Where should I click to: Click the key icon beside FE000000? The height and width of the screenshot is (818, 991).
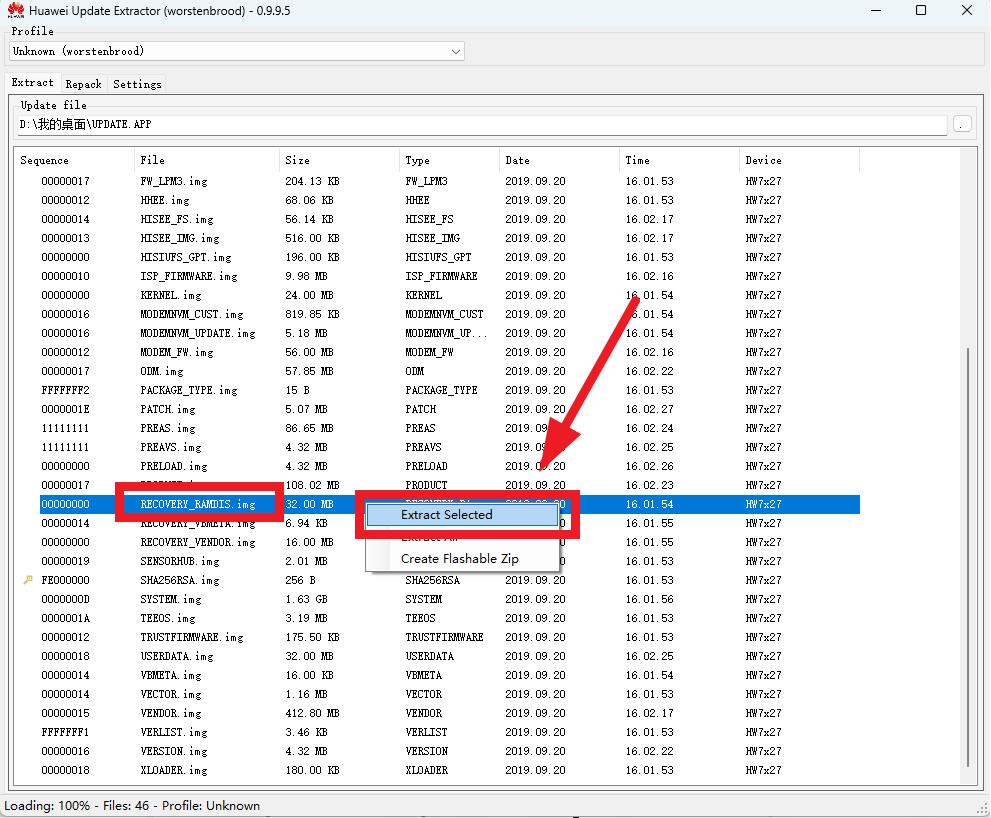[x=28, y=580]
